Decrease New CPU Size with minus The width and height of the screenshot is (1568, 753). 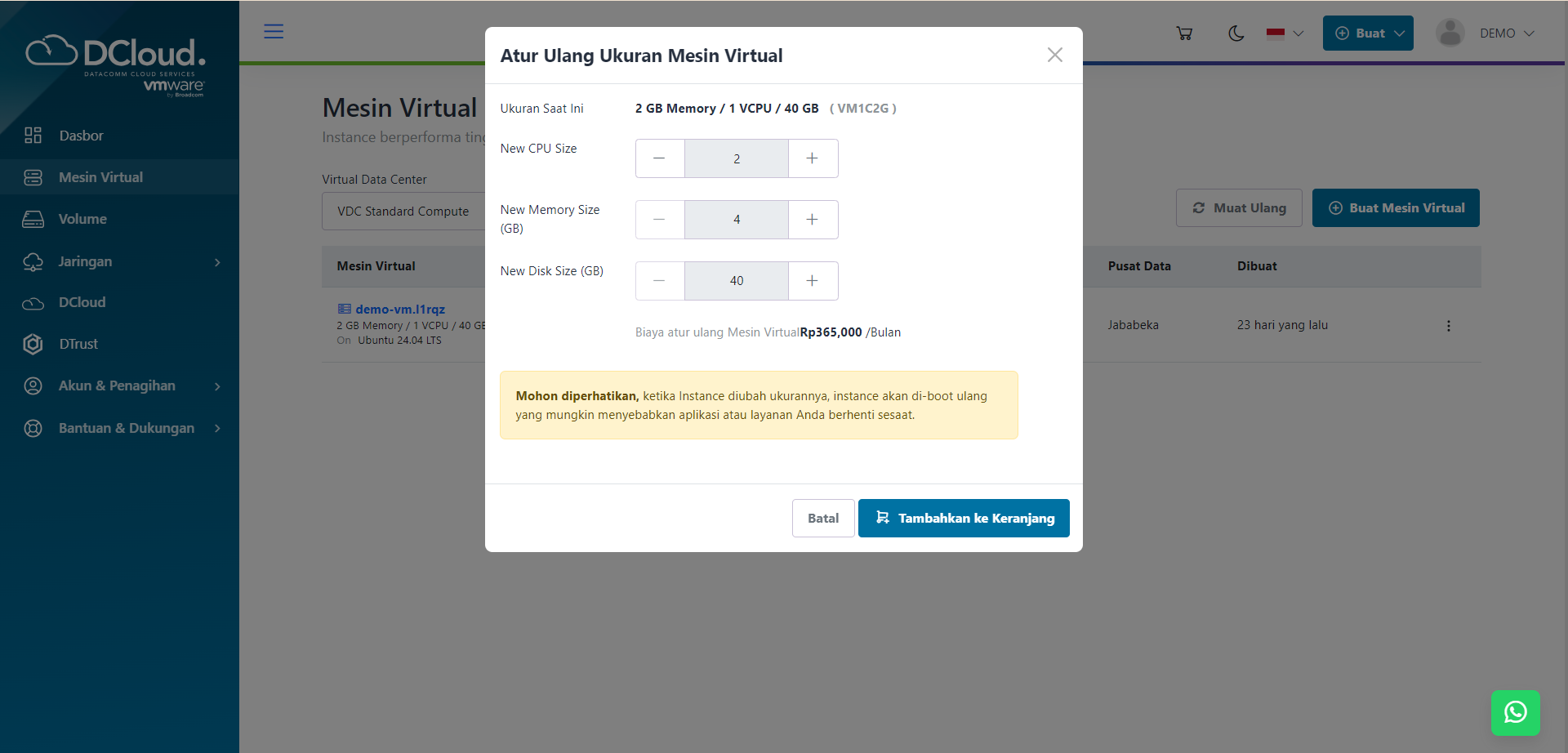[659, 158]
